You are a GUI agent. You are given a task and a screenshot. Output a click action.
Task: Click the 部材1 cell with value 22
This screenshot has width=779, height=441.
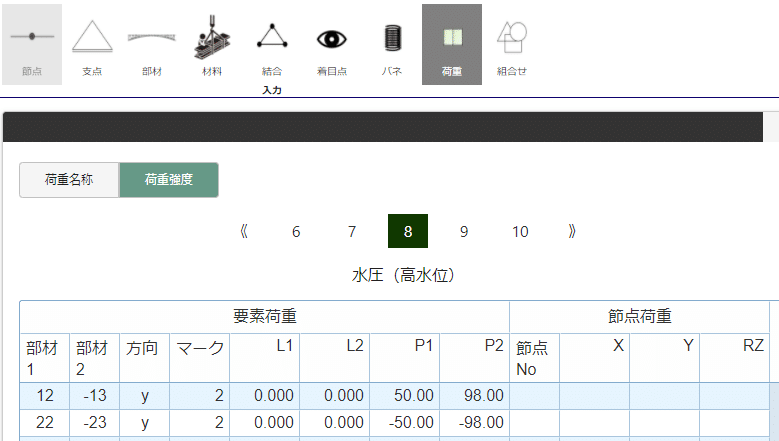pyautogui.click(x=45, y=423)
